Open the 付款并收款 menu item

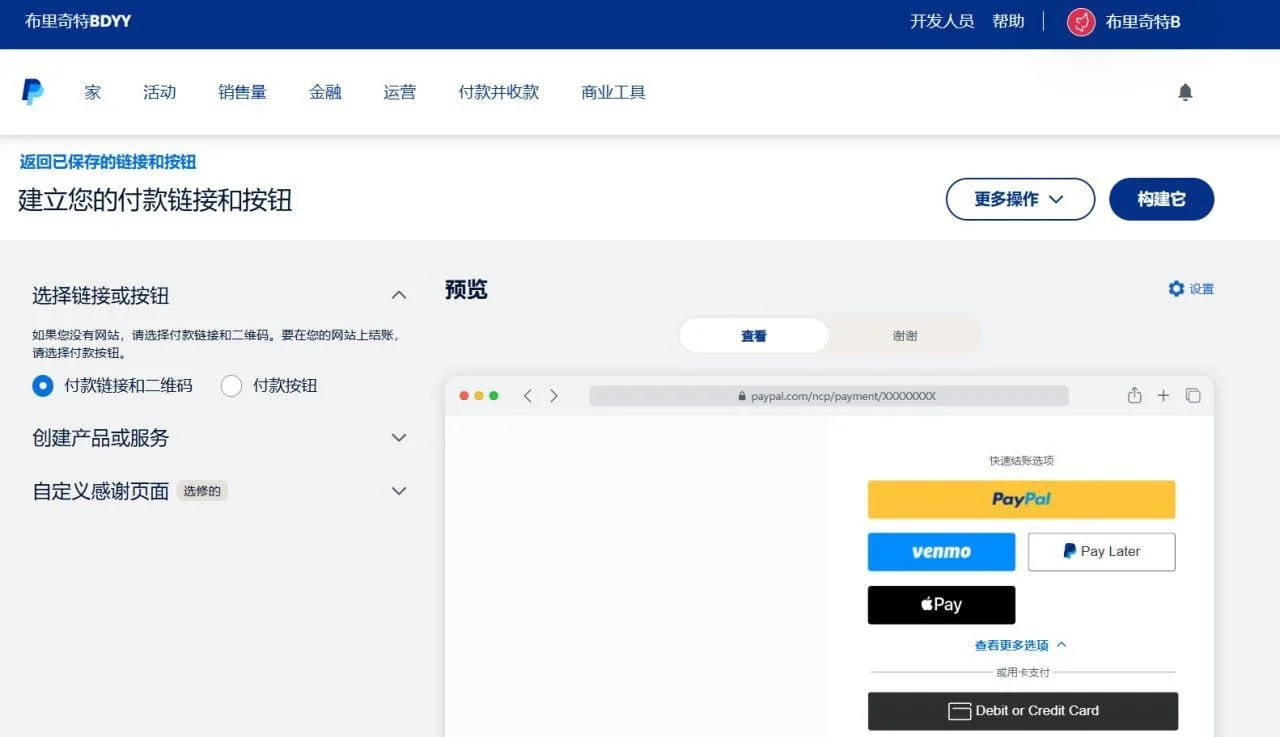click(499, 92)
